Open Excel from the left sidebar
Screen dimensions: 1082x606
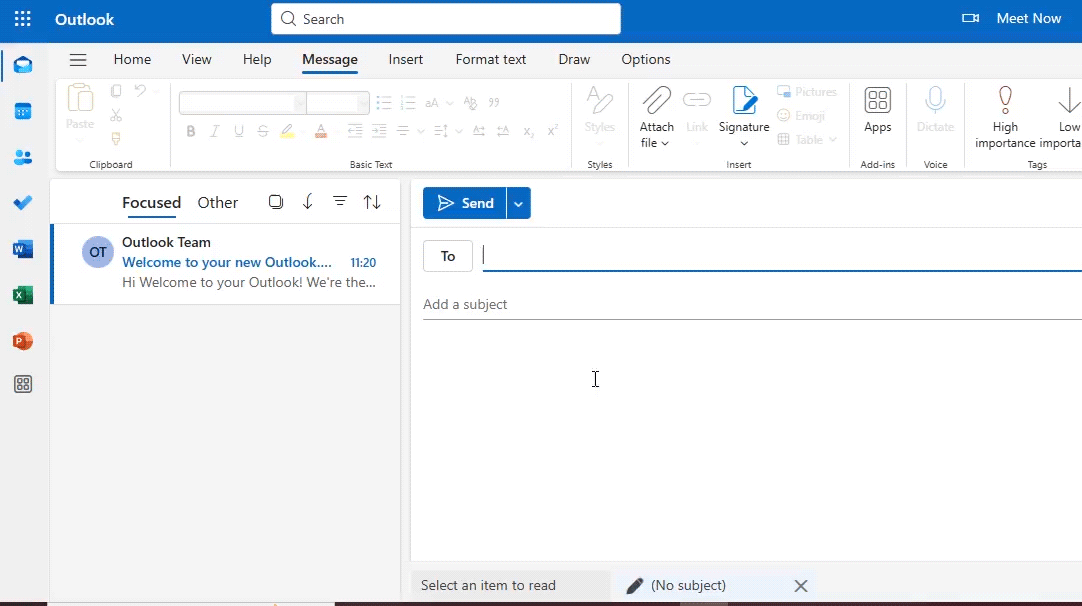pos(23,295)
